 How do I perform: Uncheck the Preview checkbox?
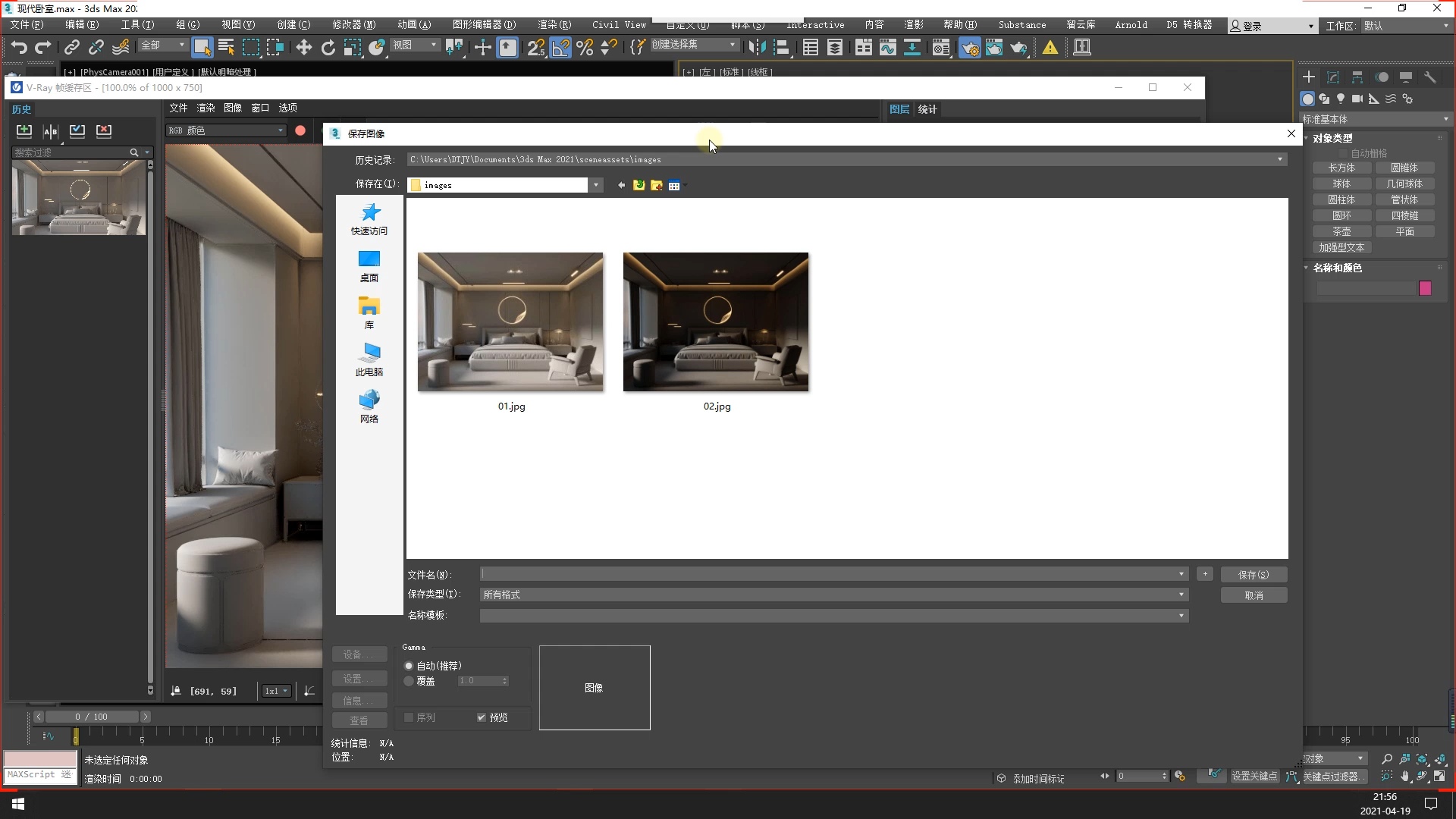coord(482,717)
